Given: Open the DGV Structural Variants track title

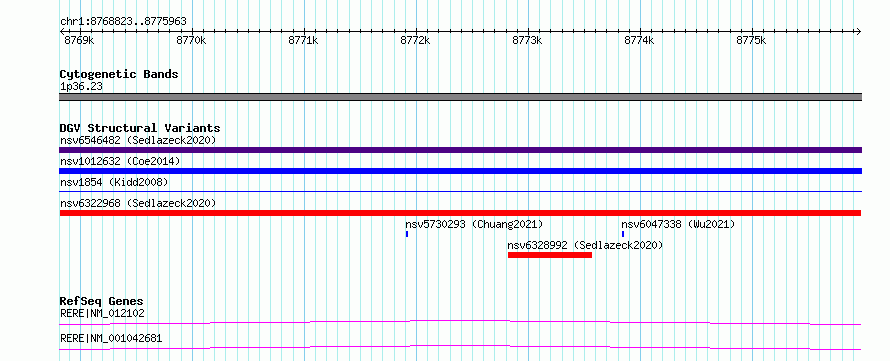Looking at the screenshot, I should (140, 128).
